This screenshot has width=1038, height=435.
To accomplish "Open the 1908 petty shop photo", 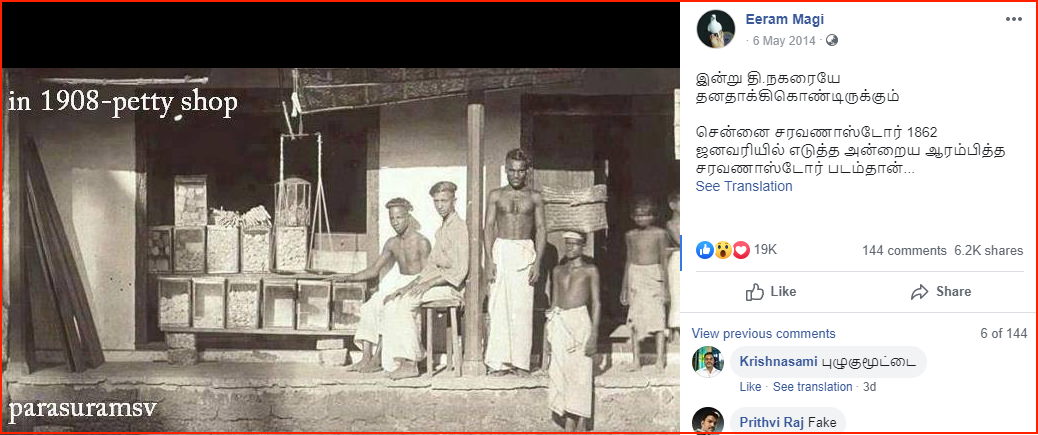I will (x=341, y=250).
